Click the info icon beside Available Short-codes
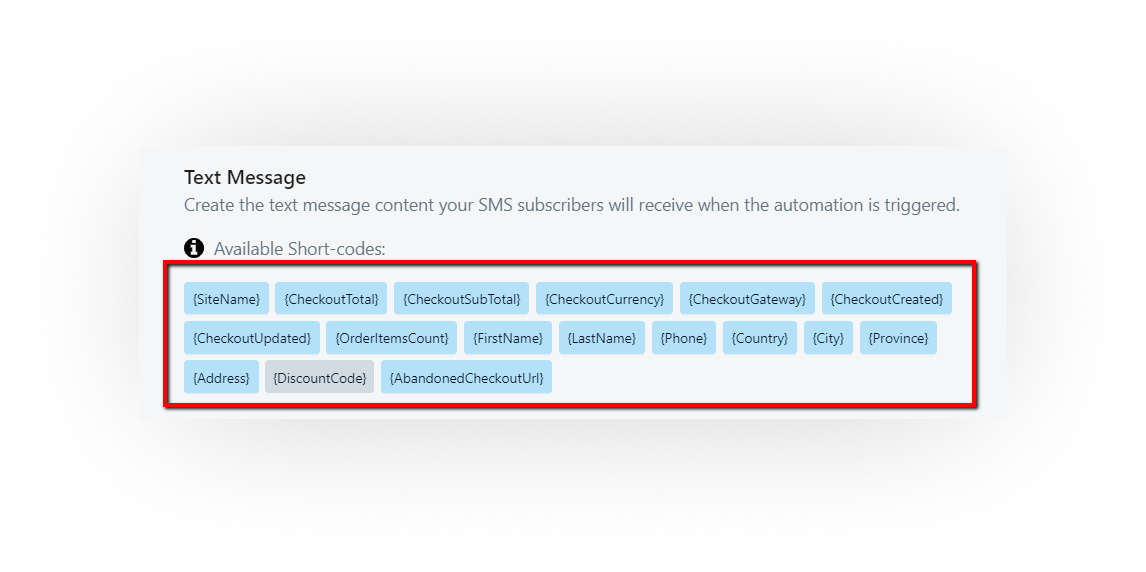Viewport: 1146px width, 572px height. (194, 248)
